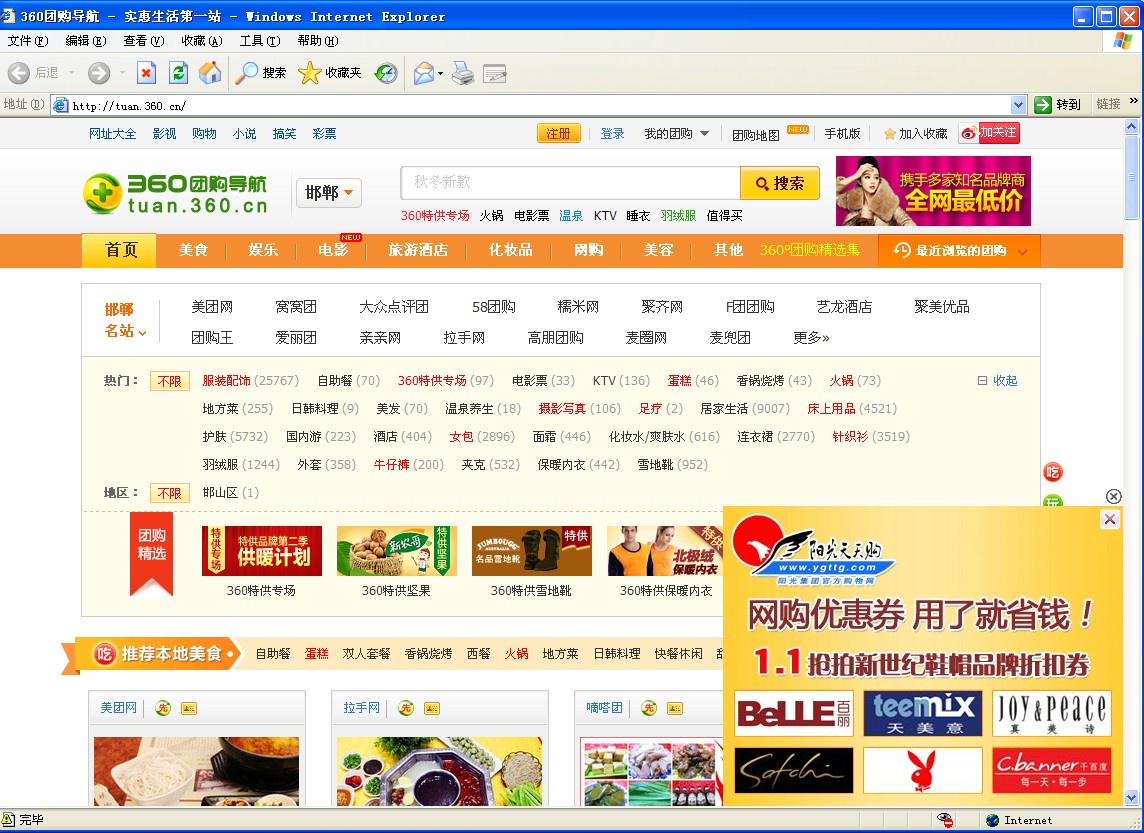Click the teemix brand logo in ad
Screen dimensions: 1144x833
tap(922, 713)
